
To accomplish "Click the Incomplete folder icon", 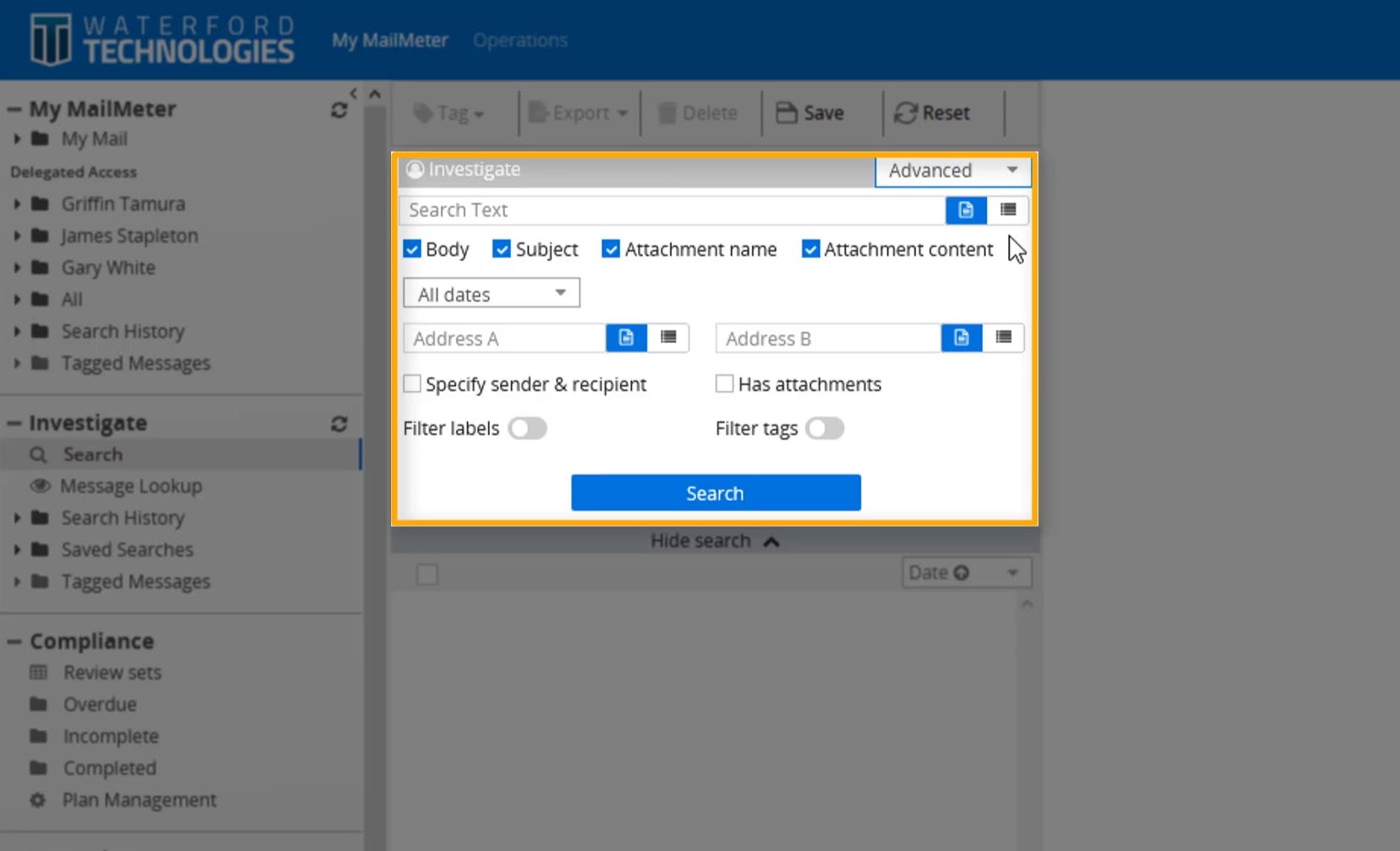I will (x=38, y=736).
